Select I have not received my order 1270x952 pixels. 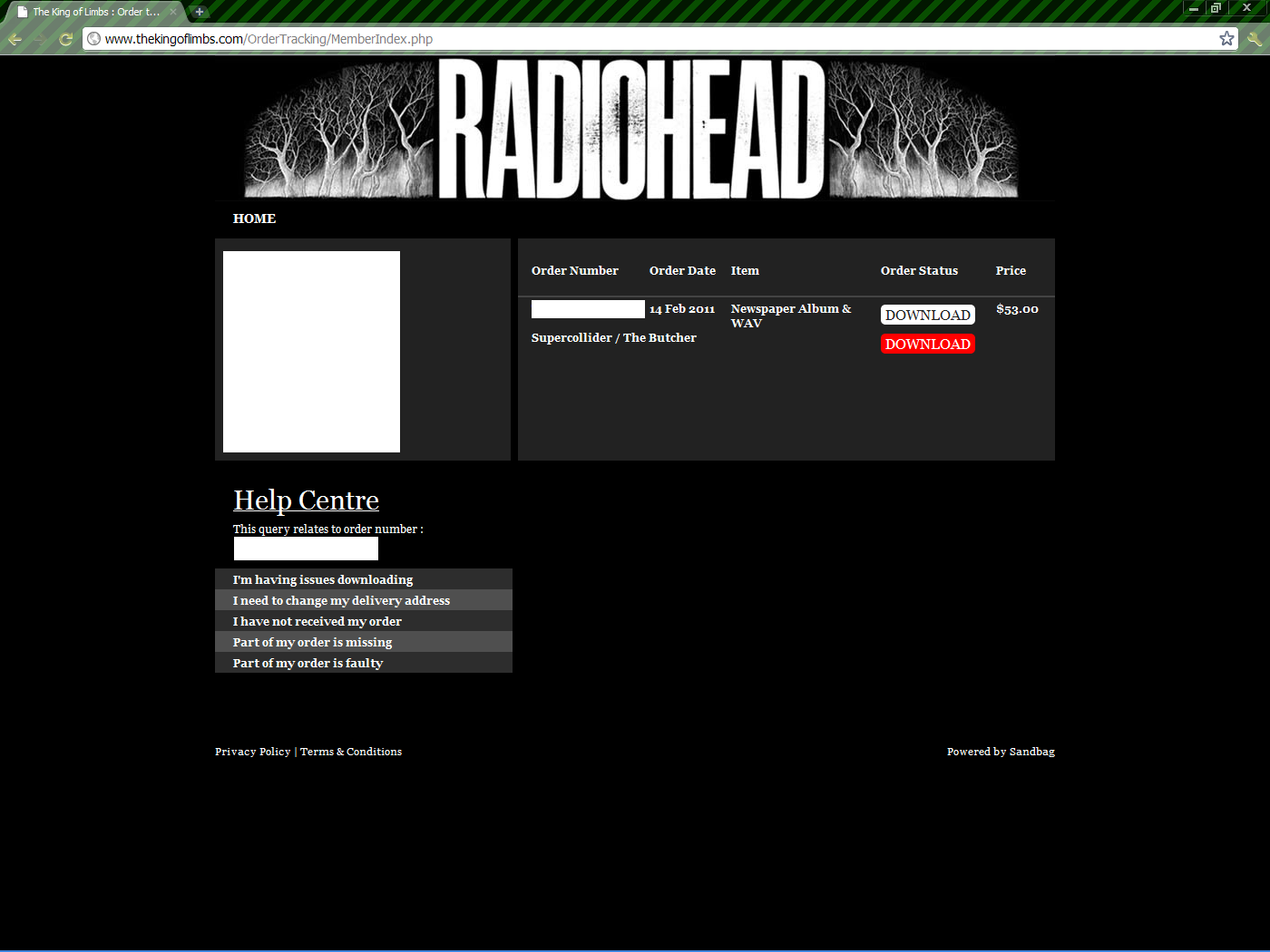coord(364,621)
